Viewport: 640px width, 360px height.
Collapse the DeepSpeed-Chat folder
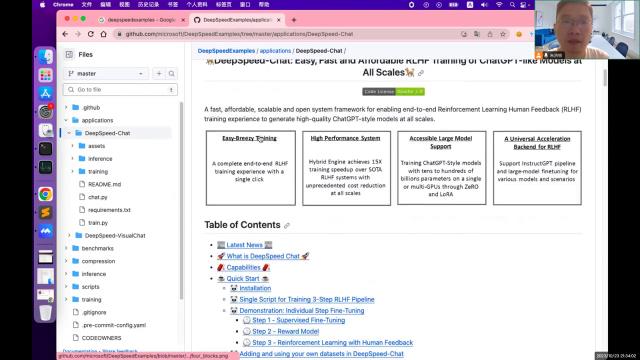click(x=69, y=133)
